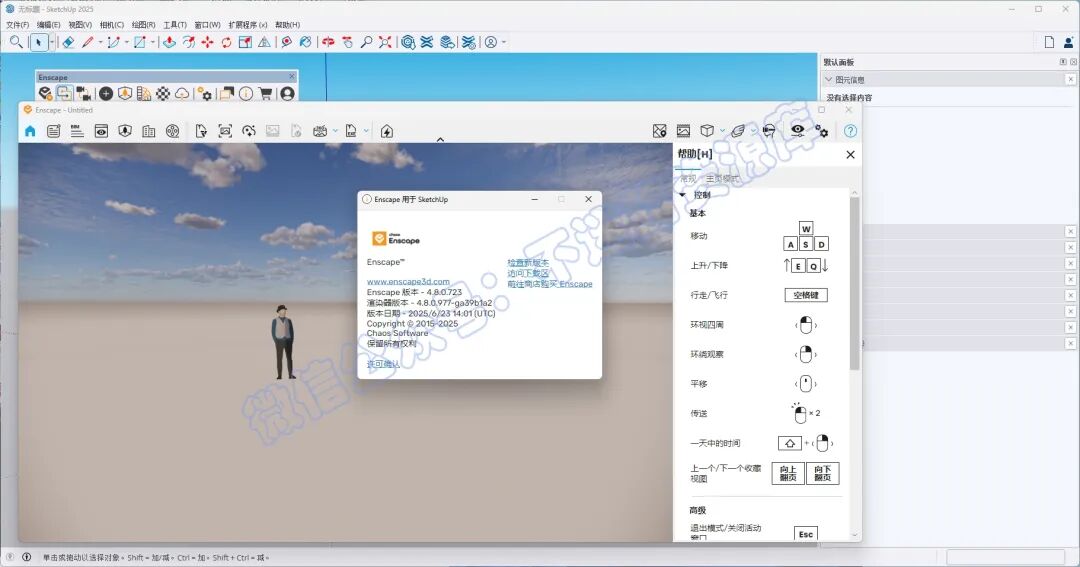
Task: Open the 绘图(R) menu
Action: [x=143, y=25]
